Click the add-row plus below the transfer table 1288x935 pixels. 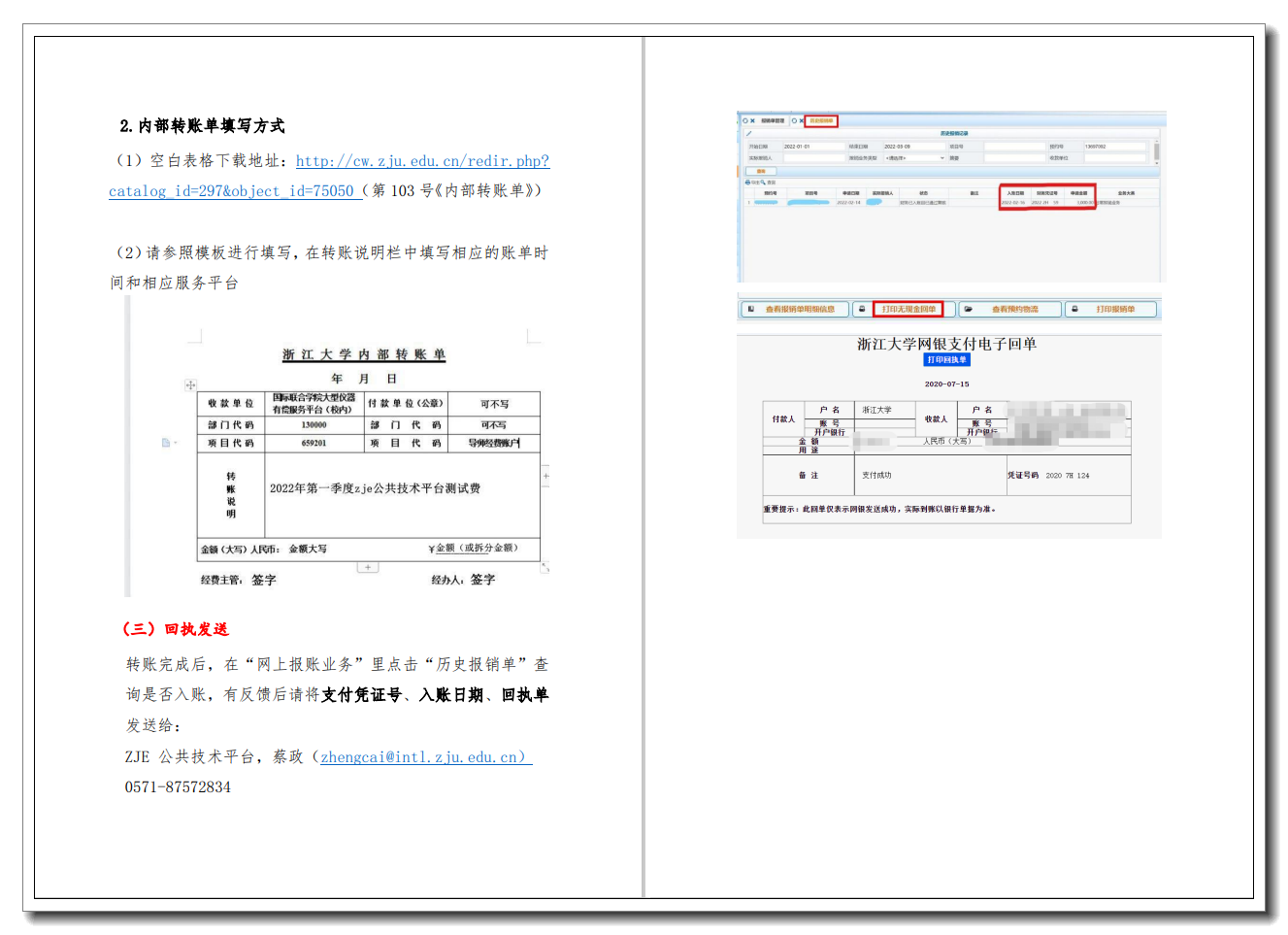(x=367, y=567)
